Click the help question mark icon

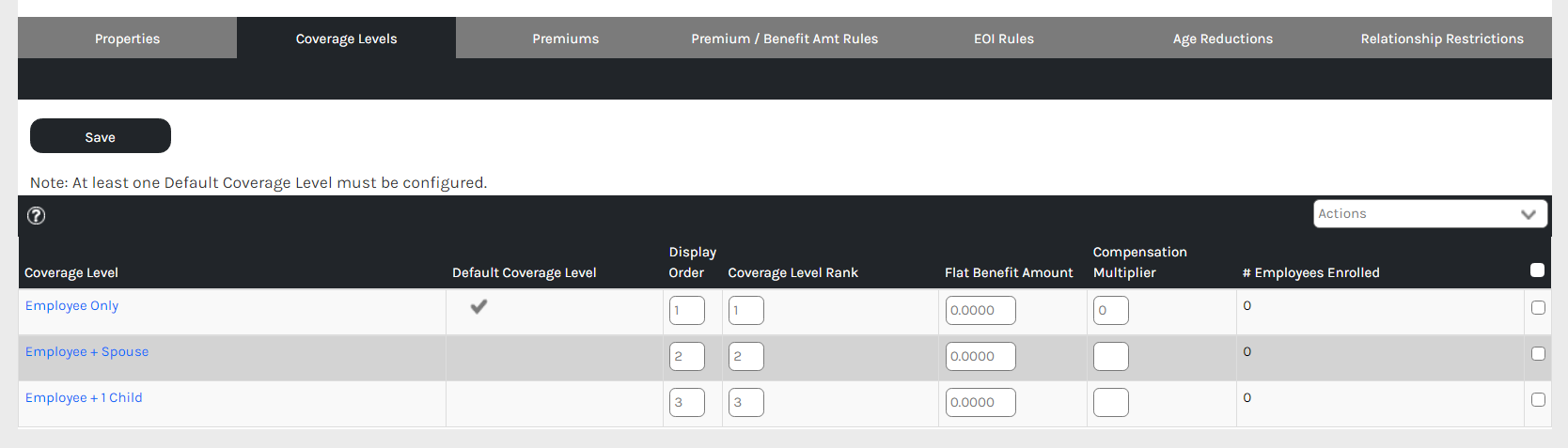point(36,215)
